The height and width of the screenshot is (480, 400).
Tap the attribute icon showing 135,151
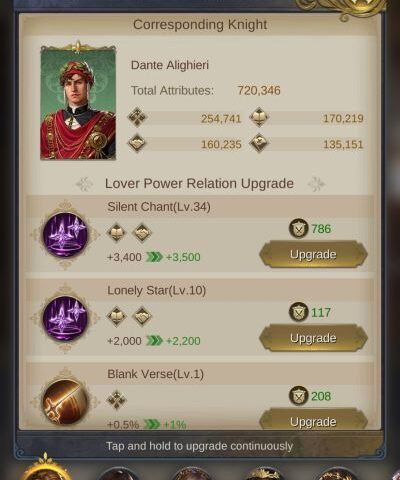click(259, 143)
